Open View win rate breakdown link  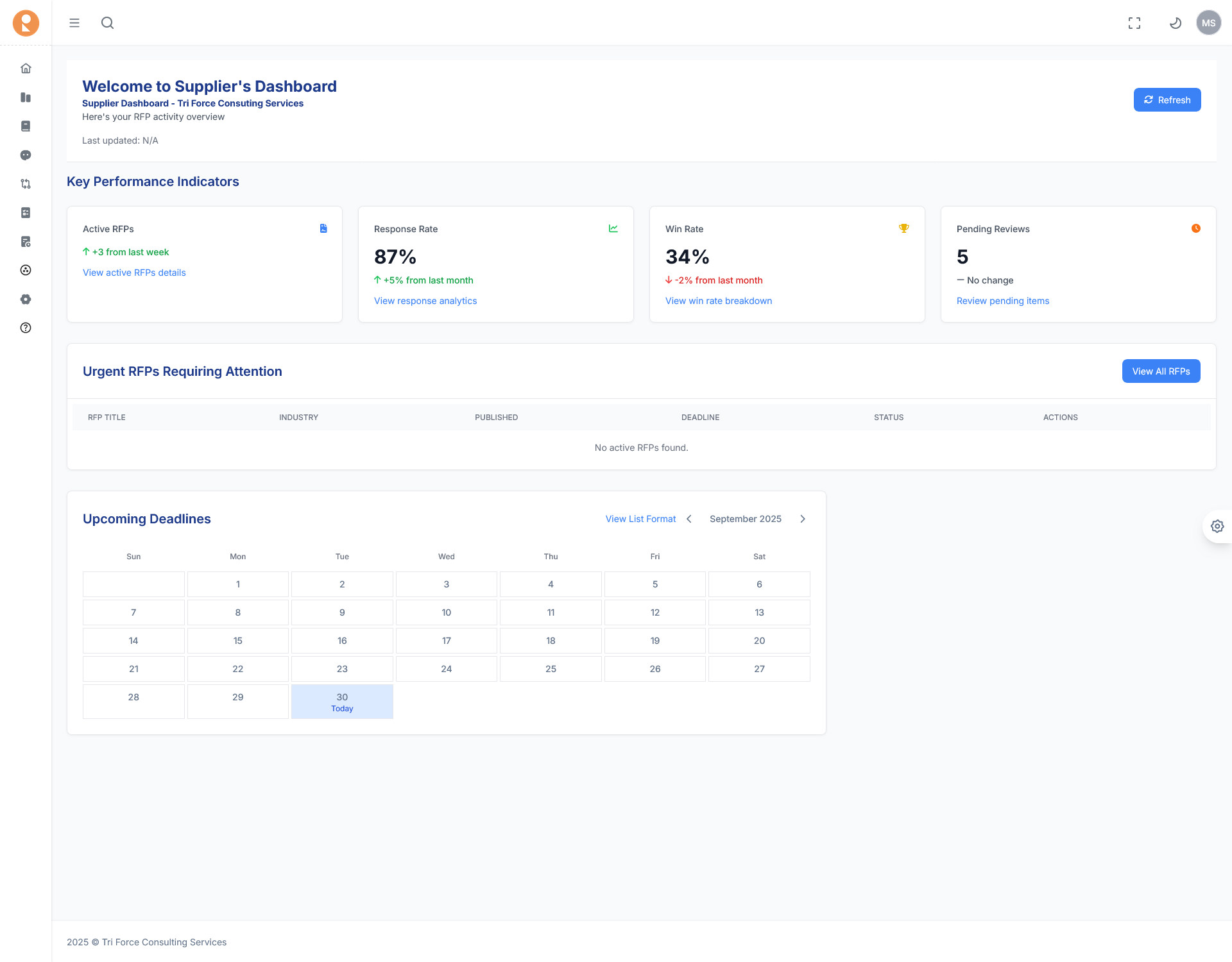click(719, 301)
